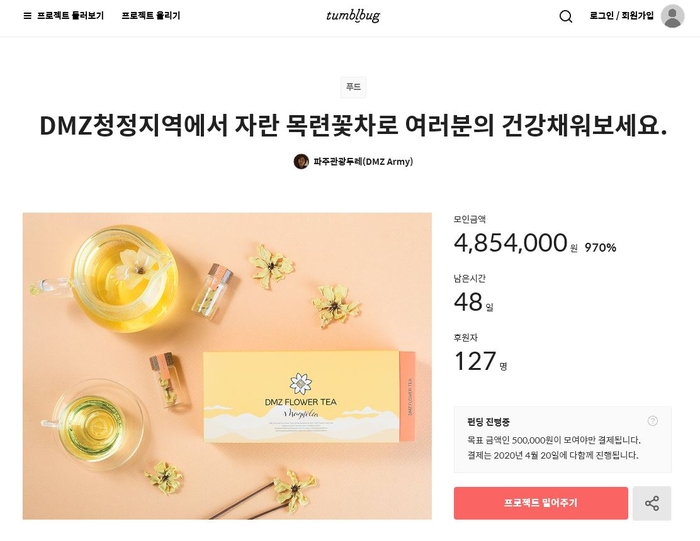Click the funding status help question icon
This screenshot has width=700, height=541.
click(652, 421)
